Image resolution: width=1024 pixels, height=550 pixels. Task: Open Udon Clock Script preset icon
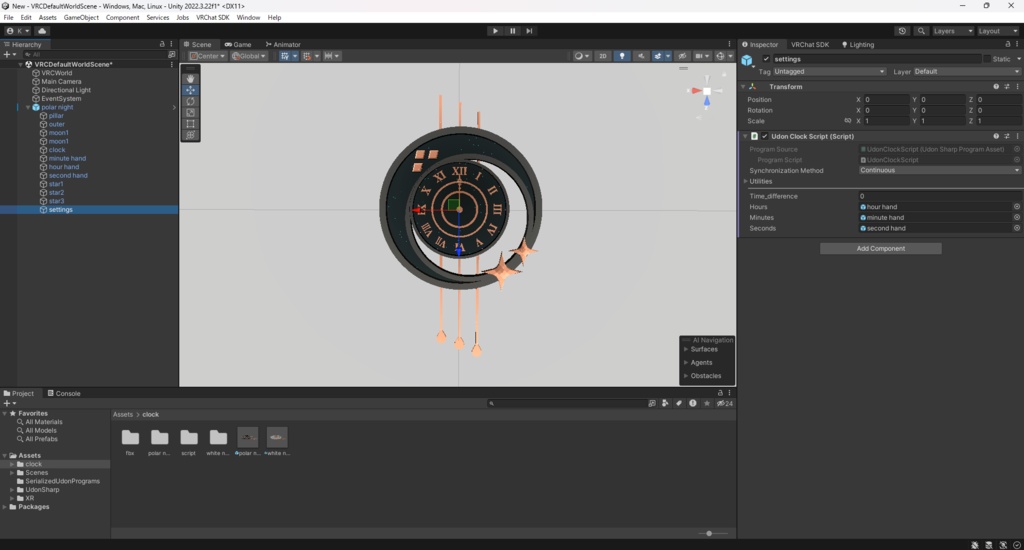click(x=1006, y=137)
